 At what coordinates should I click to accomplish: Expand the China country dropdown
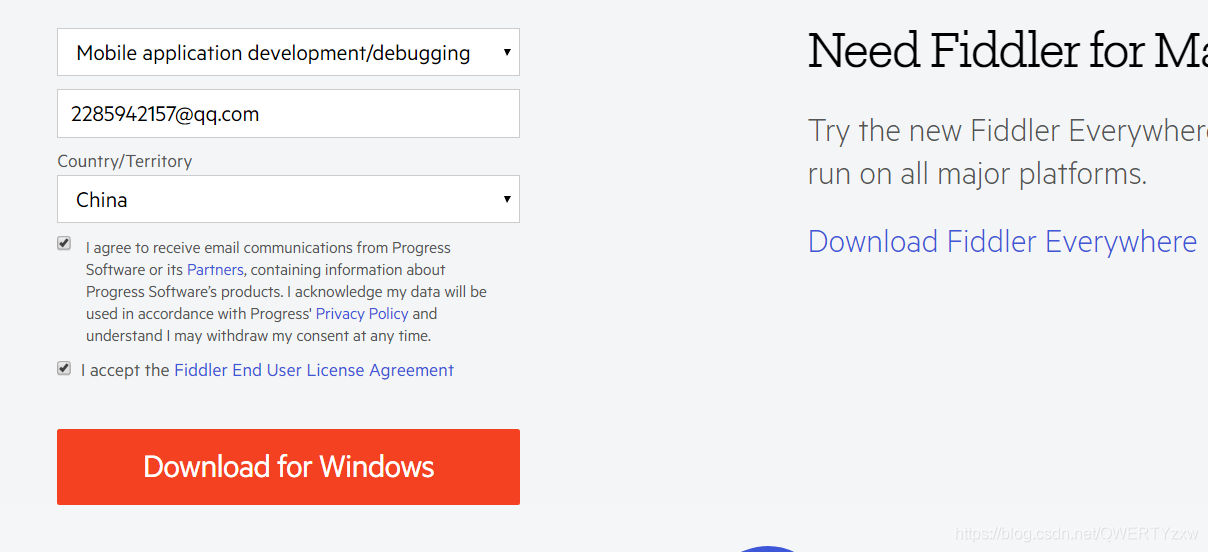pyautogui.click(x=288, y=199)
